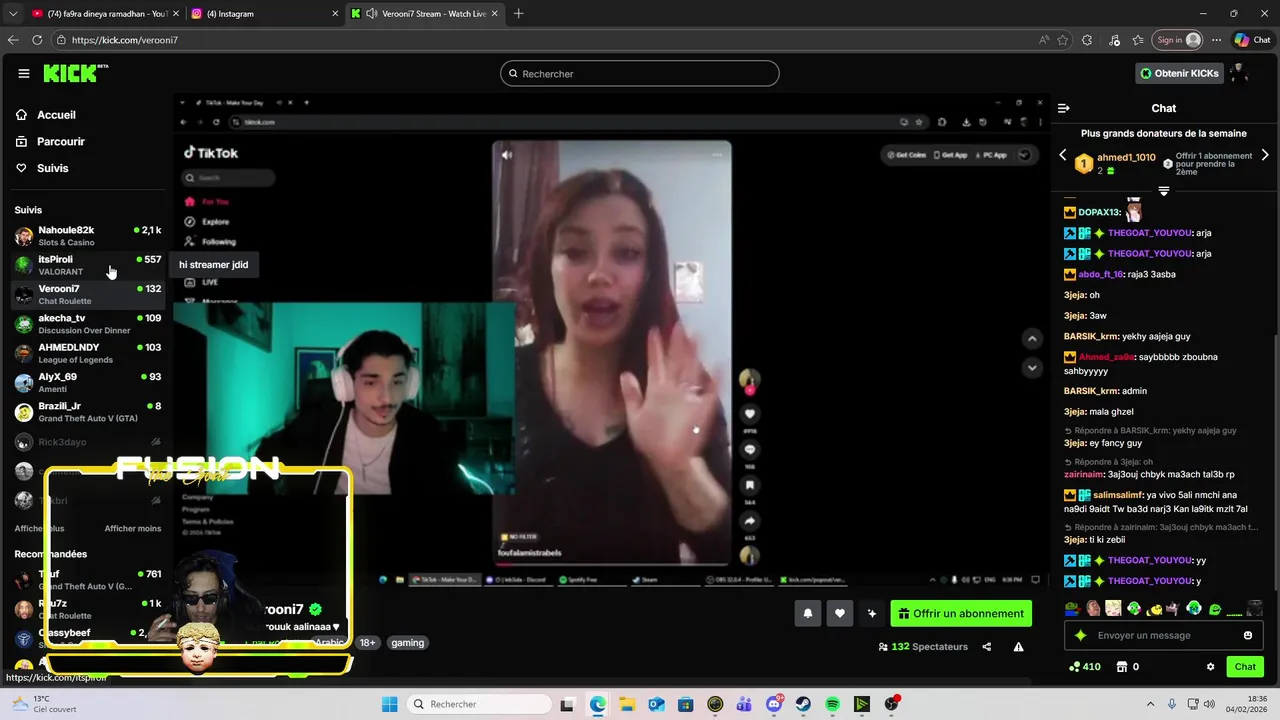1280x720 pixels.
Task: Open Spotify from taskbar
Action: pos(832,704)
